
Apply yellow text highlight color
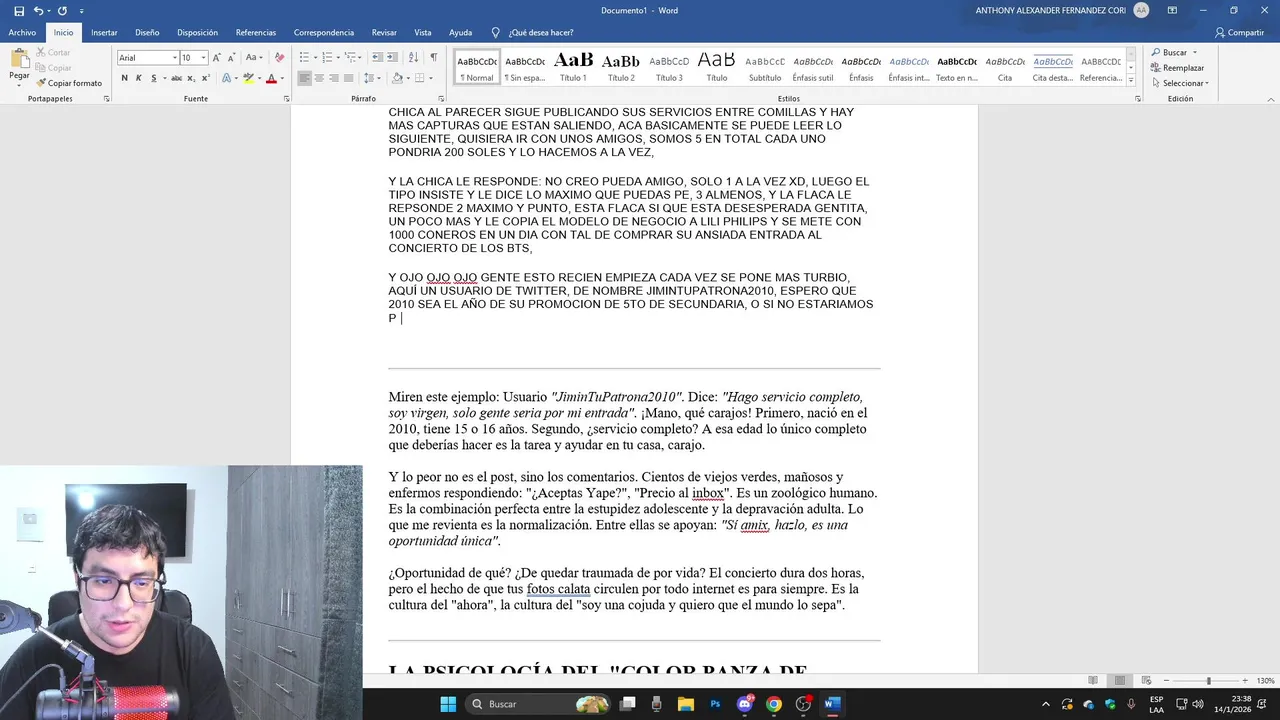[x=248, y=78]
